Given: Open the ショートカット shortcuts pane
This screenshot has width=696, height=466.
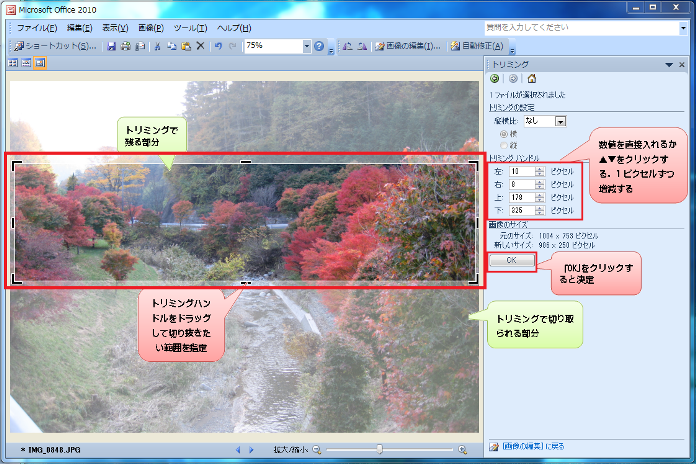Looking at the screenshot, I should click(x=55, y=46).
